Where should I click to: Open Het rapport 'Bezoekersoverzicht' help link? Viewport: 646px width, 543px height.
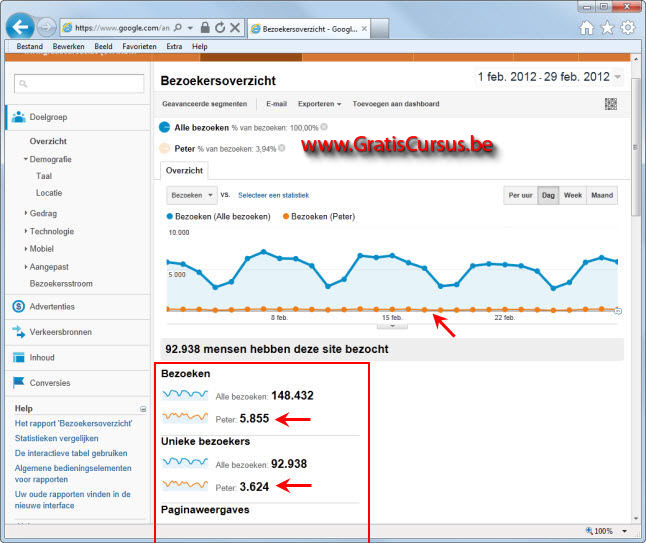(73, 424)
